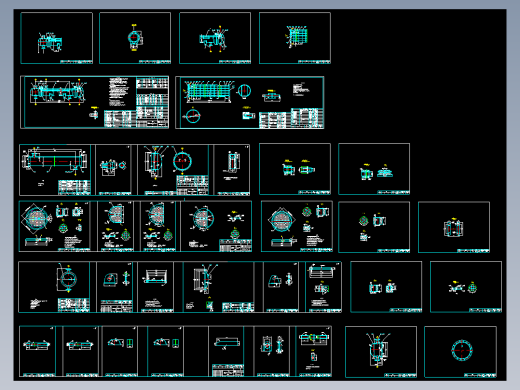Select the second diamond-outlined tube sheet drawing

pyautogui.click(x=297, y=226)
